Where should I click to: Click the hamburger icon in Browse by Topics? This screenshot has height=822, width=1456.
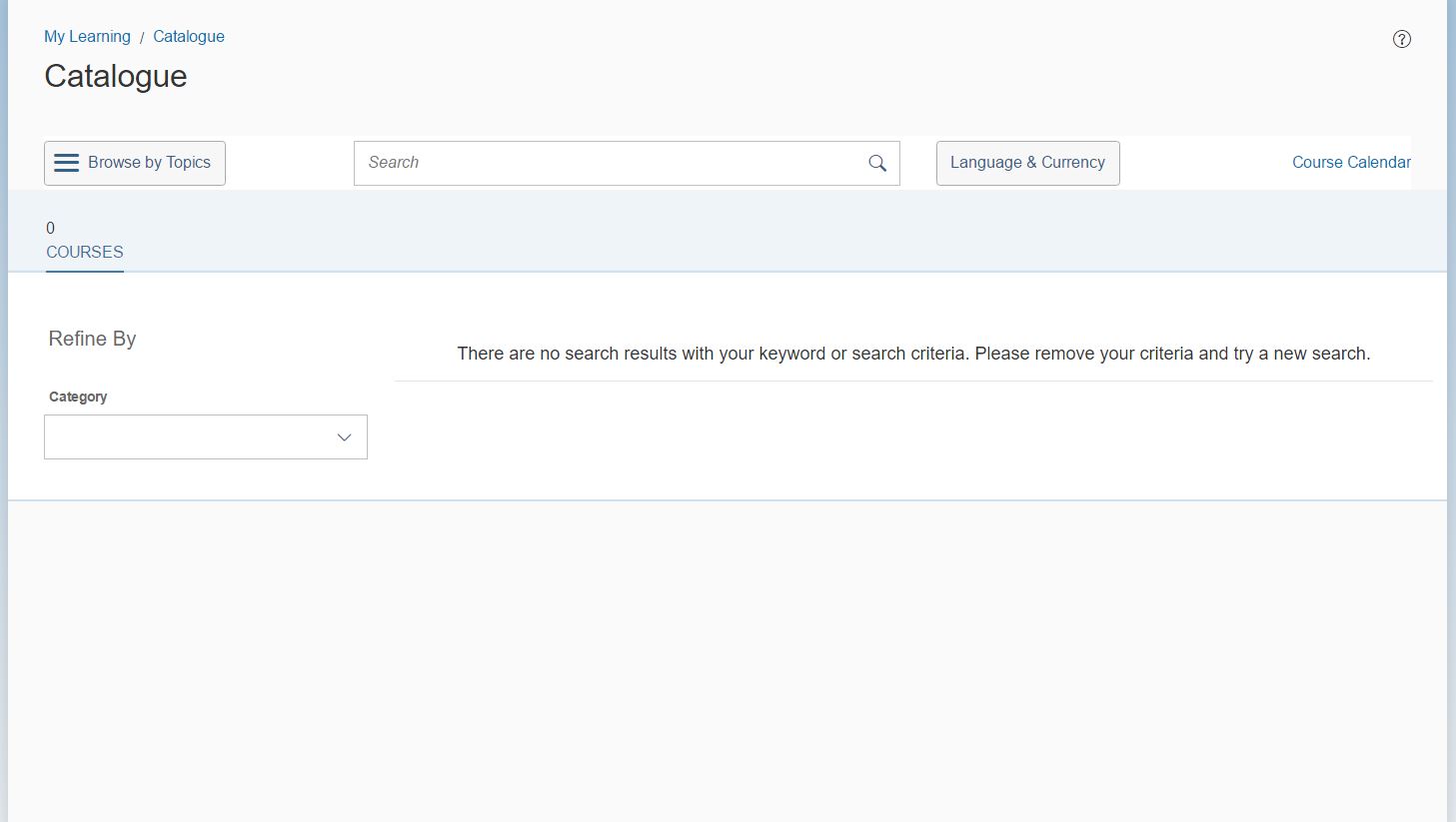point(66,163)
